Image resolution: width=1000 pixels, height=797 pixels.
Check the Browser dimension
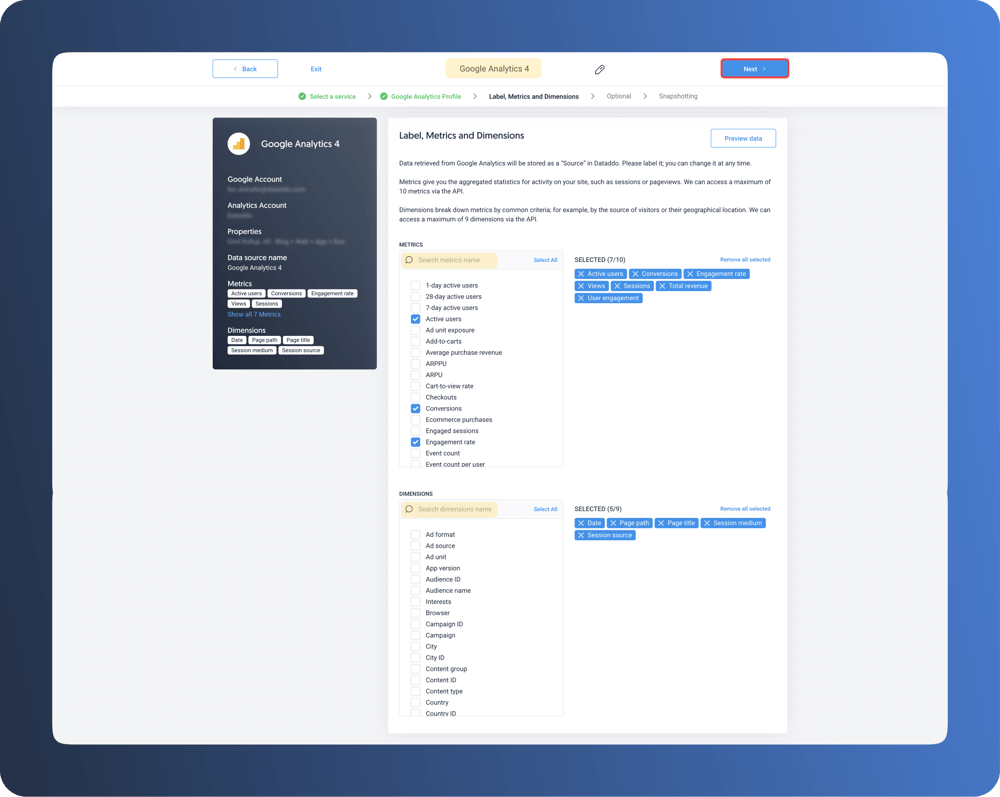(x=415, y=613)
